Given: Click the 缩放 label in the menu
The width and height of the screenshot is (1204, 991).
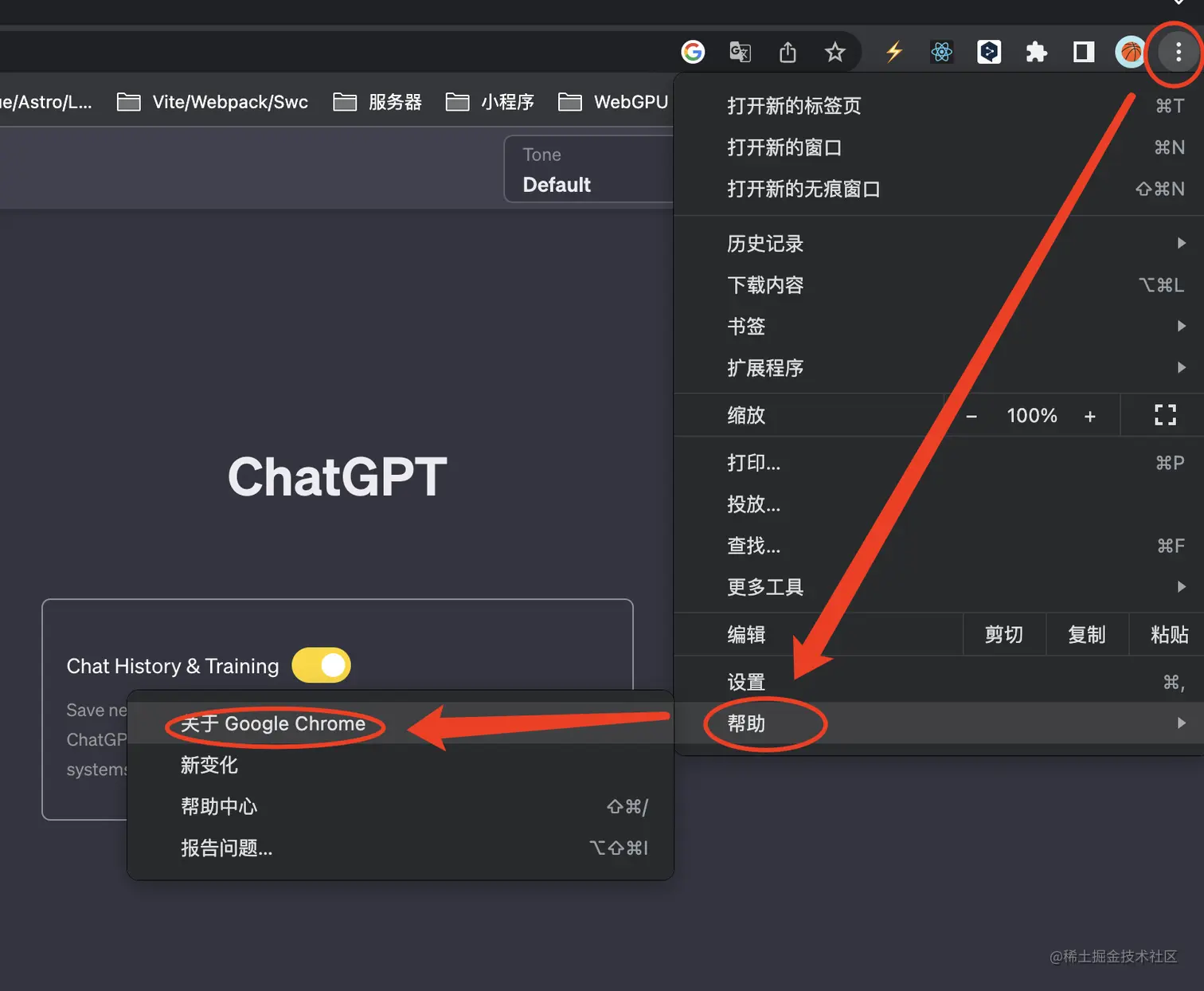Looking at the screenshot, I should [746, 415].
